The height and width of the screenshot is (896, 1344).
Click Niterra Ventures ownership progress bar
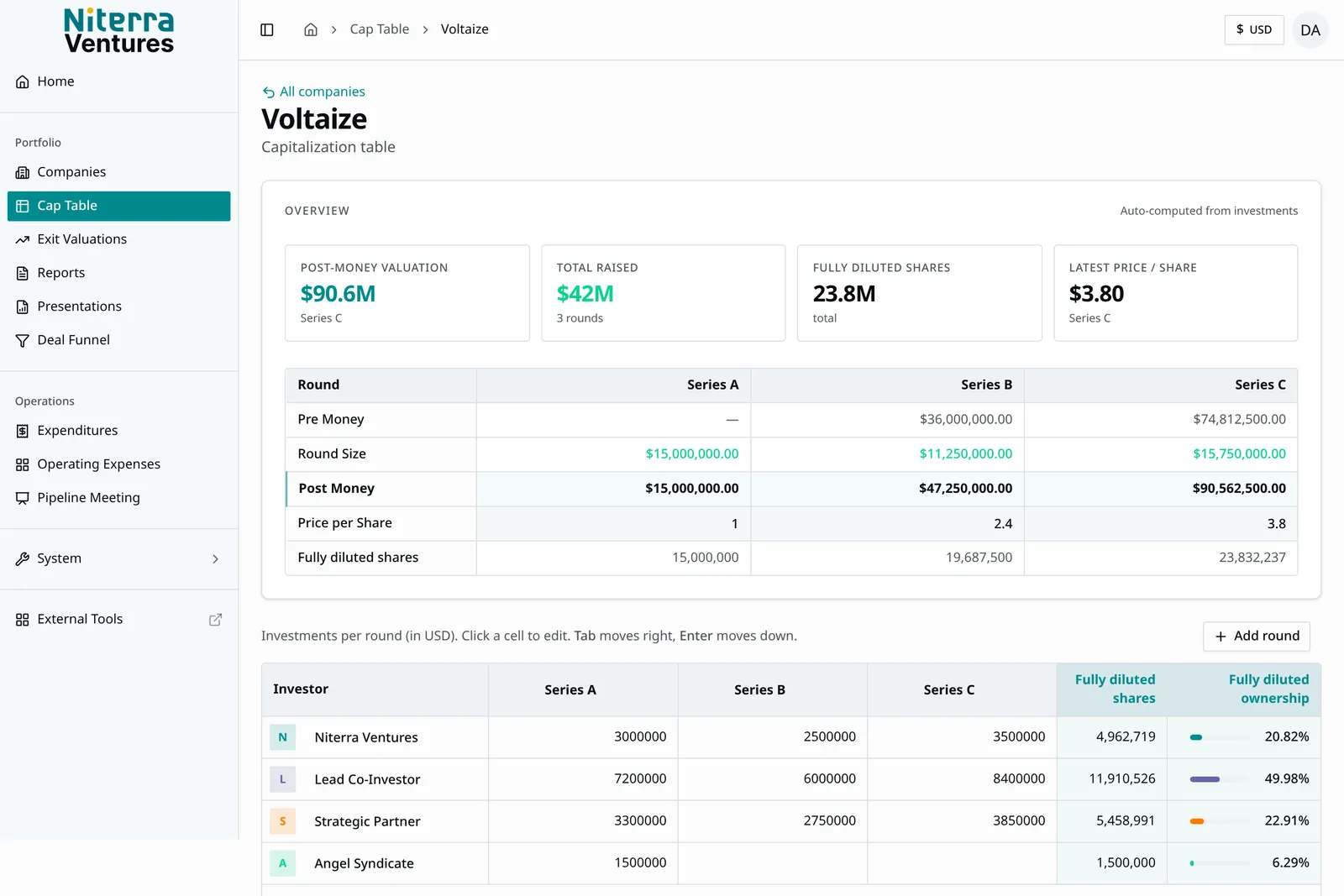(1219, 737)
